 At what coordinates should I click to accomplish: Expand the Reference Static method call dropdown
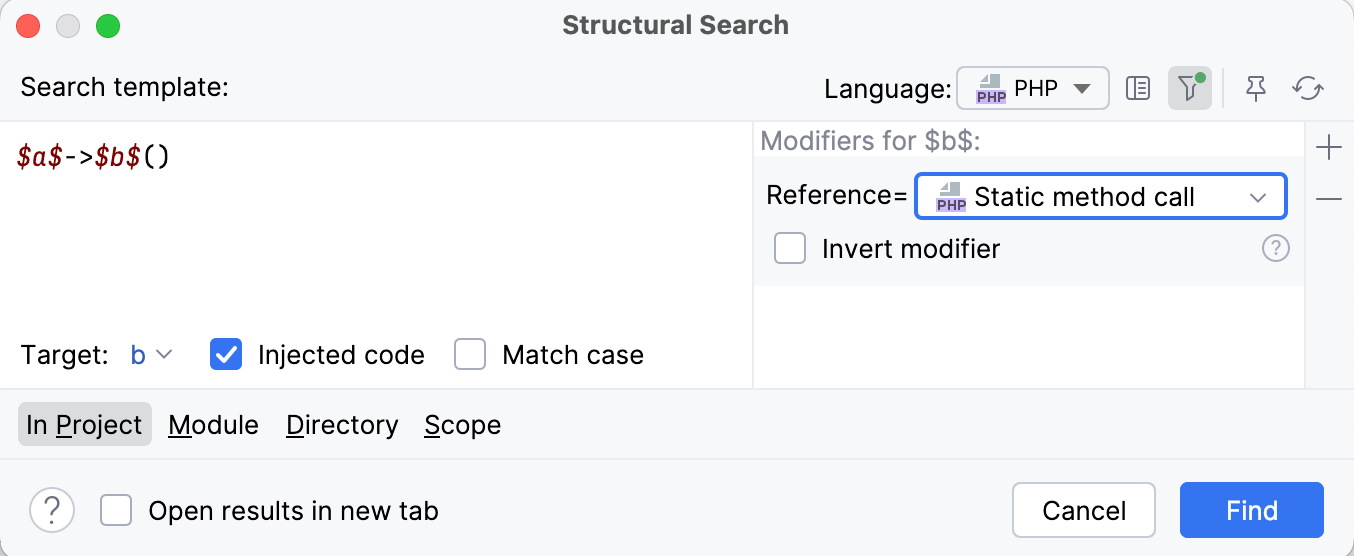pyautogui.click(x=1100, y=197)
